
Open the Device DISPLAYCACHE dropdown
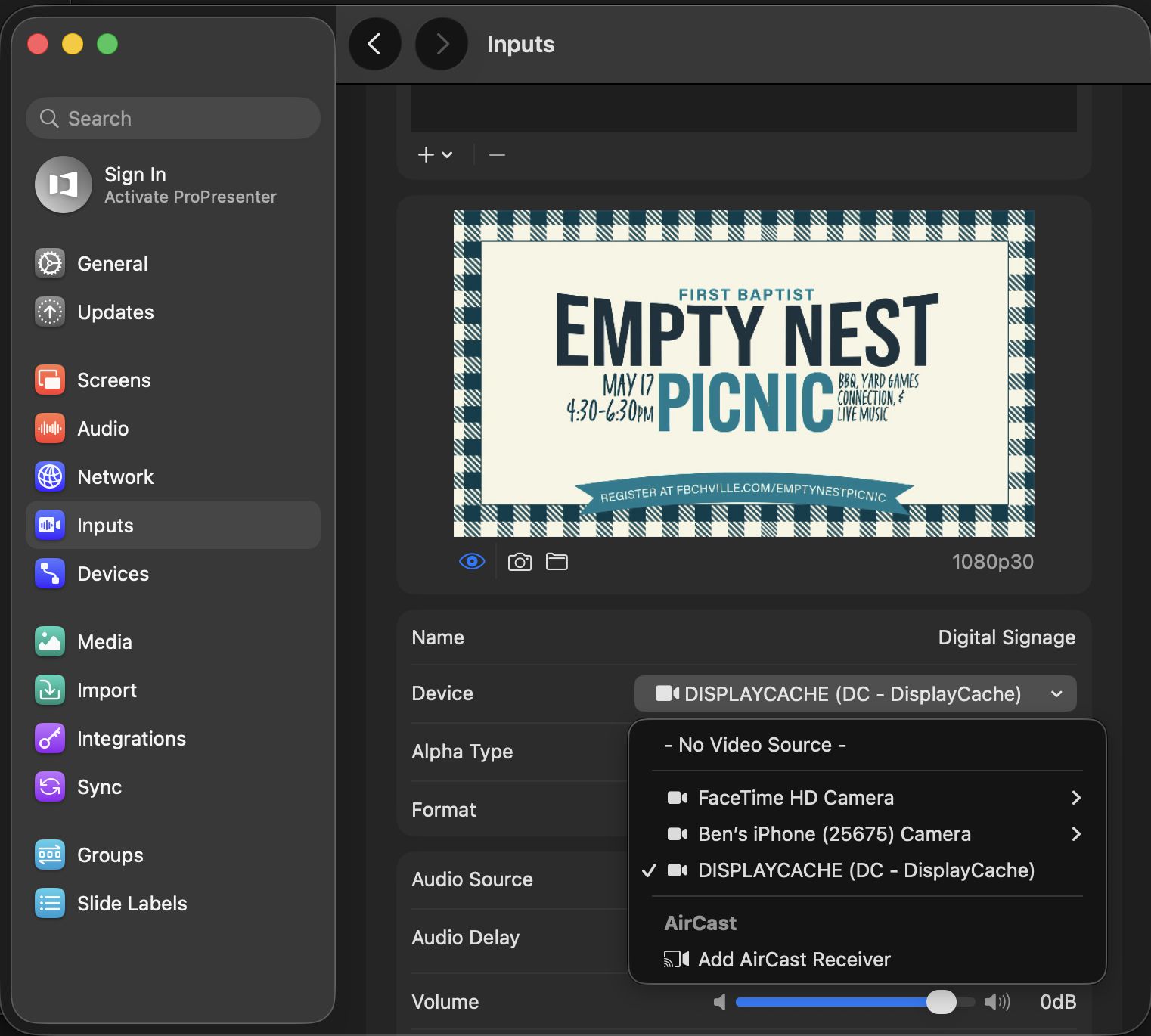(x=855, y=693)
